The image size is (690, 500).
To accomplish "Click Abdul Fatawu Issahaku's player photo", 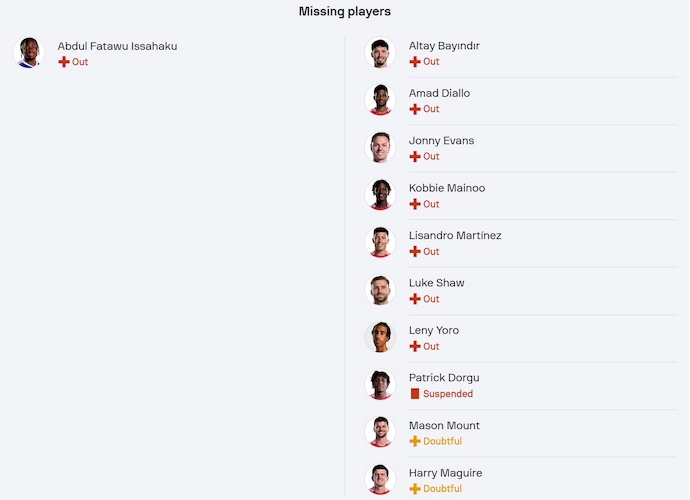I will [29, 53].
